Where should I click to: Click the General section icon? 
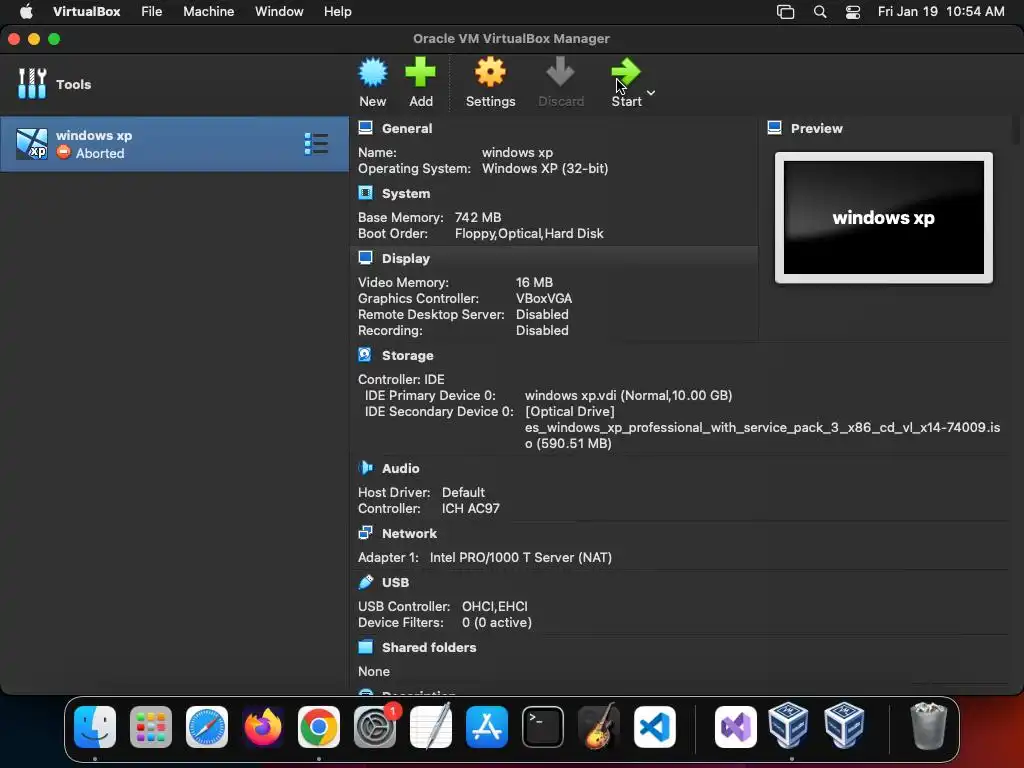[x=366, y=128]
